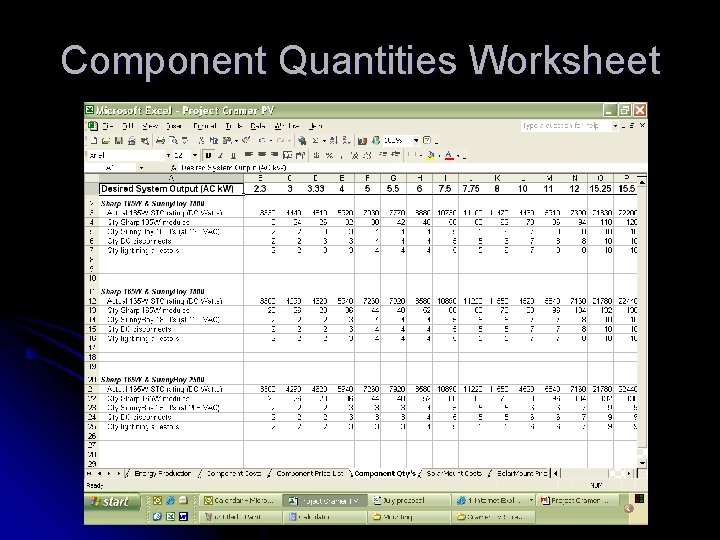Select column G header
Screen dimensions: 720x540
pos(393,178)
